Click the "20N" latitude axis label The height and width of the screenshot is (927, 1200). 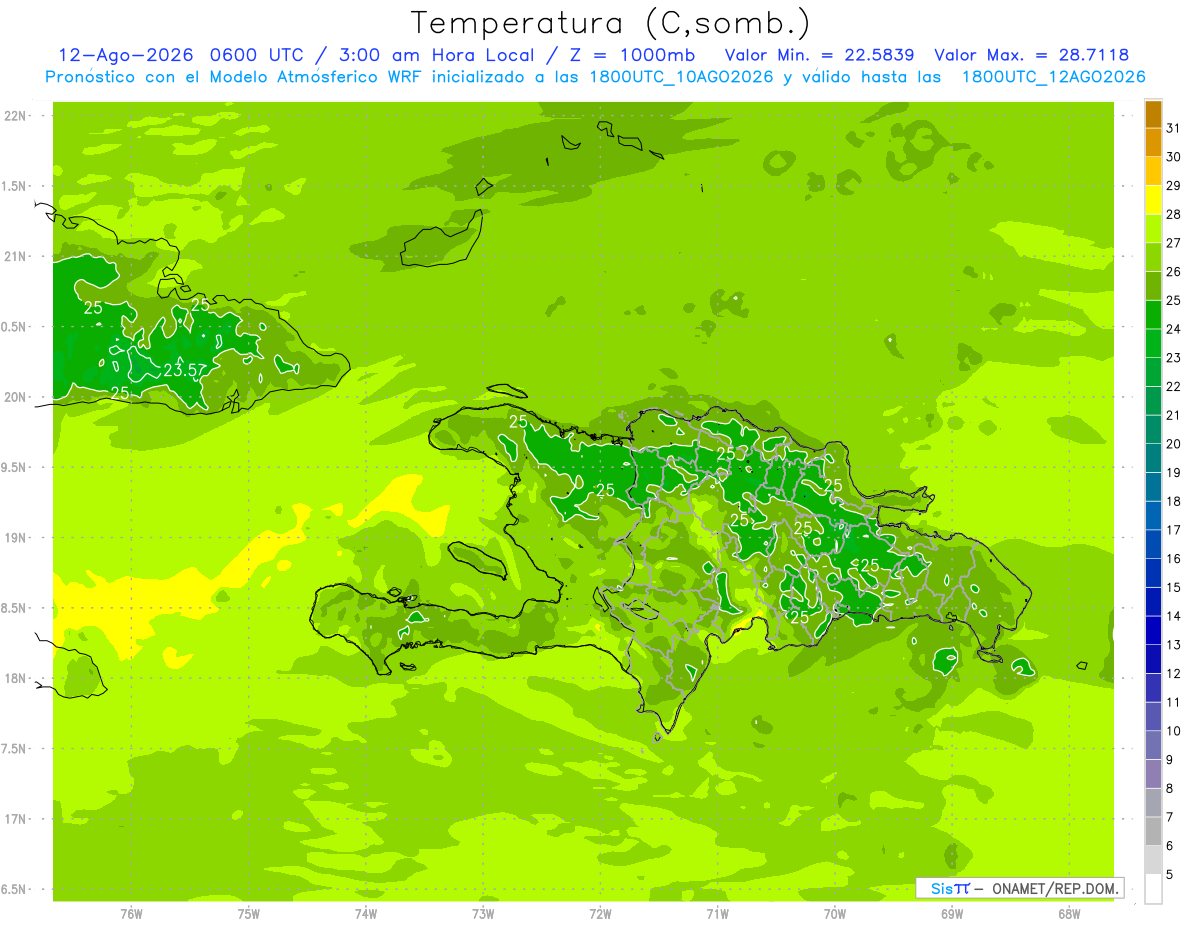(x=15, y=397)
